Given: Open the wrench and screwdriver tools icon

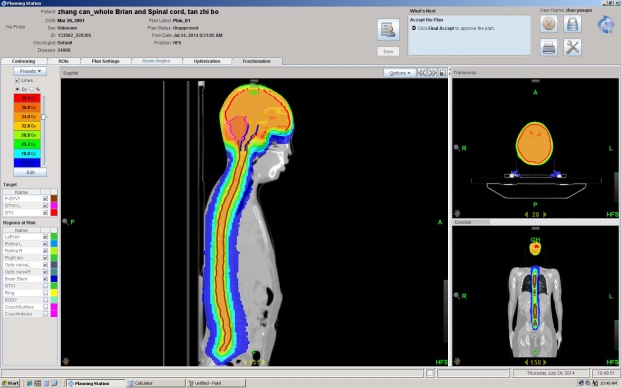Looking at the screenshot, I should pos(572,48).
